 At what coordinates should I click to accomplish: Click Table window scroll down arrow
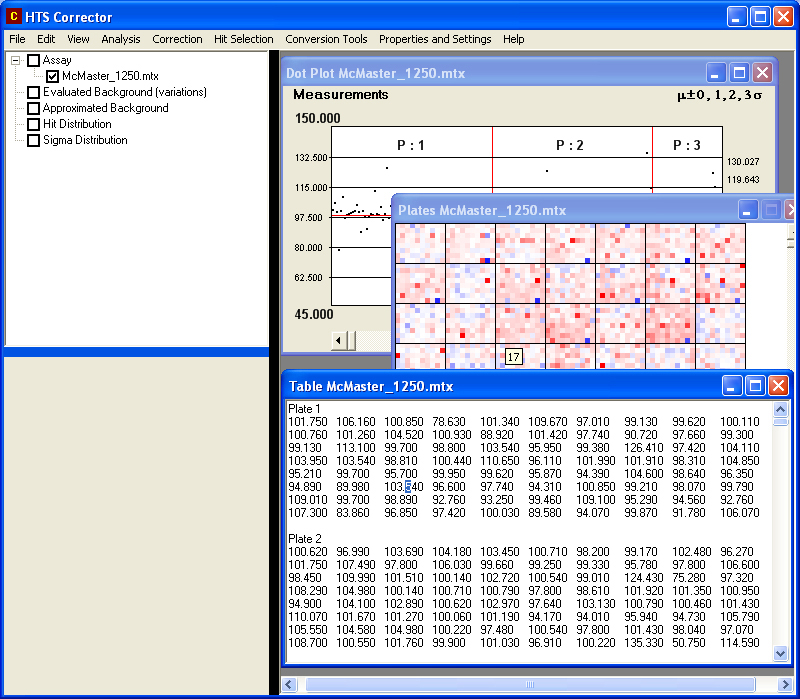(x=780, y=653)
